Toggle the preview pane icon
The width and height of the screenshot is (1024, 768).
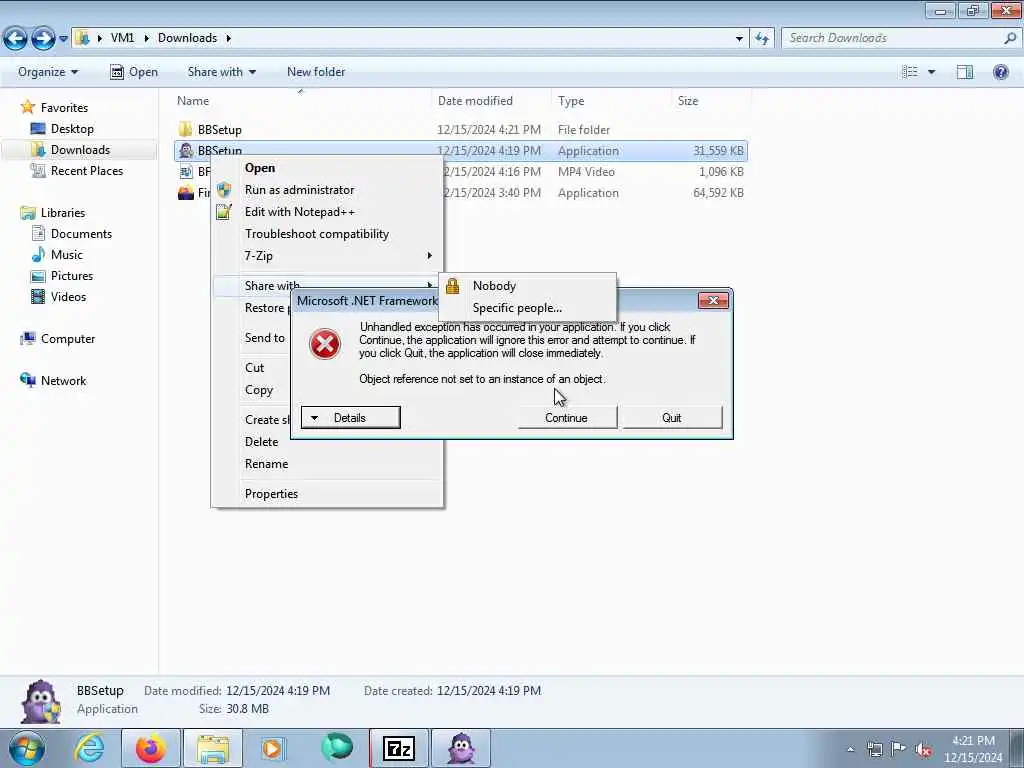pos(965,72)
